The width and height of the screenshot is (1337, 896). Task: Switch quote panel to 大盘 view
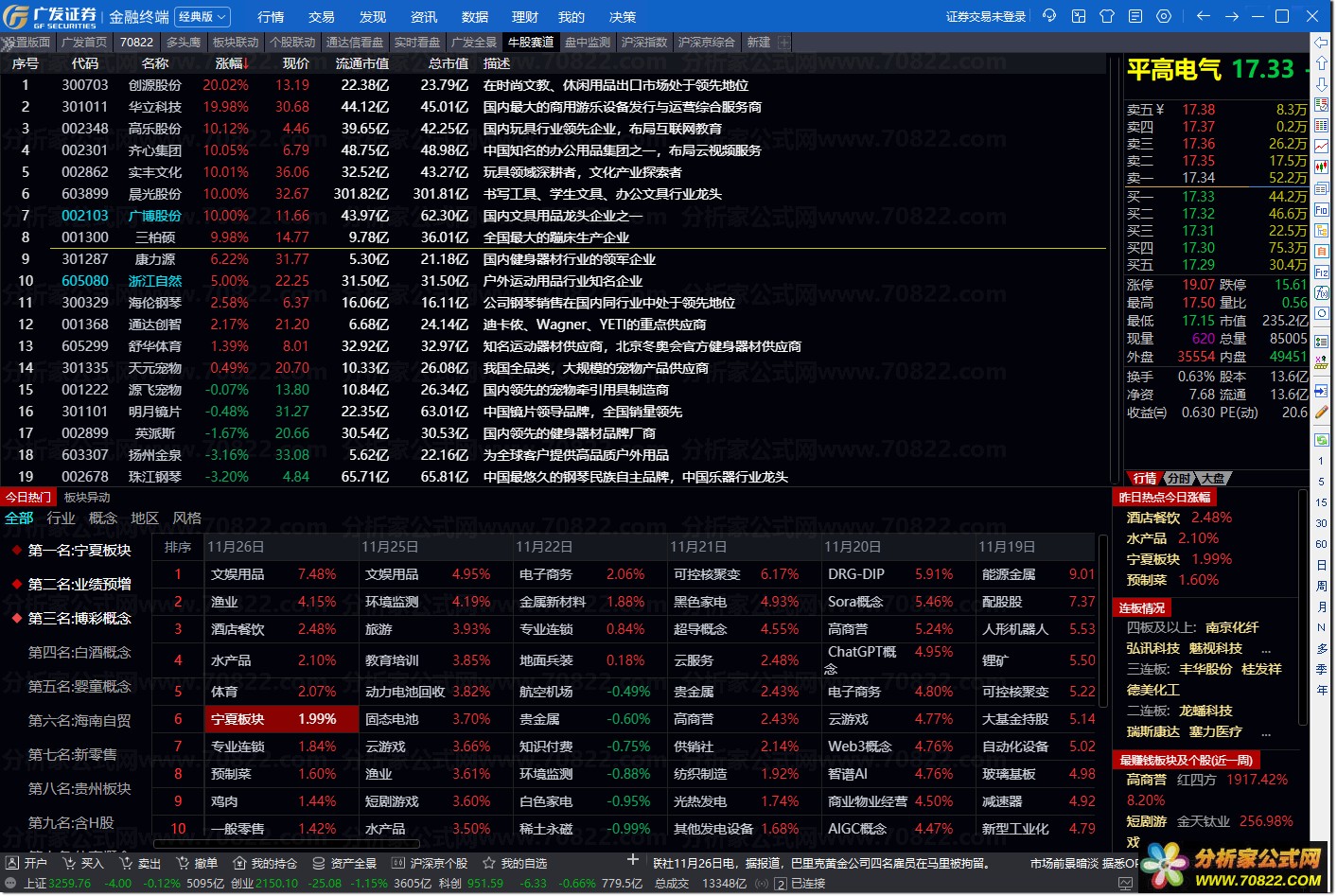click(x=1213, y=478)
